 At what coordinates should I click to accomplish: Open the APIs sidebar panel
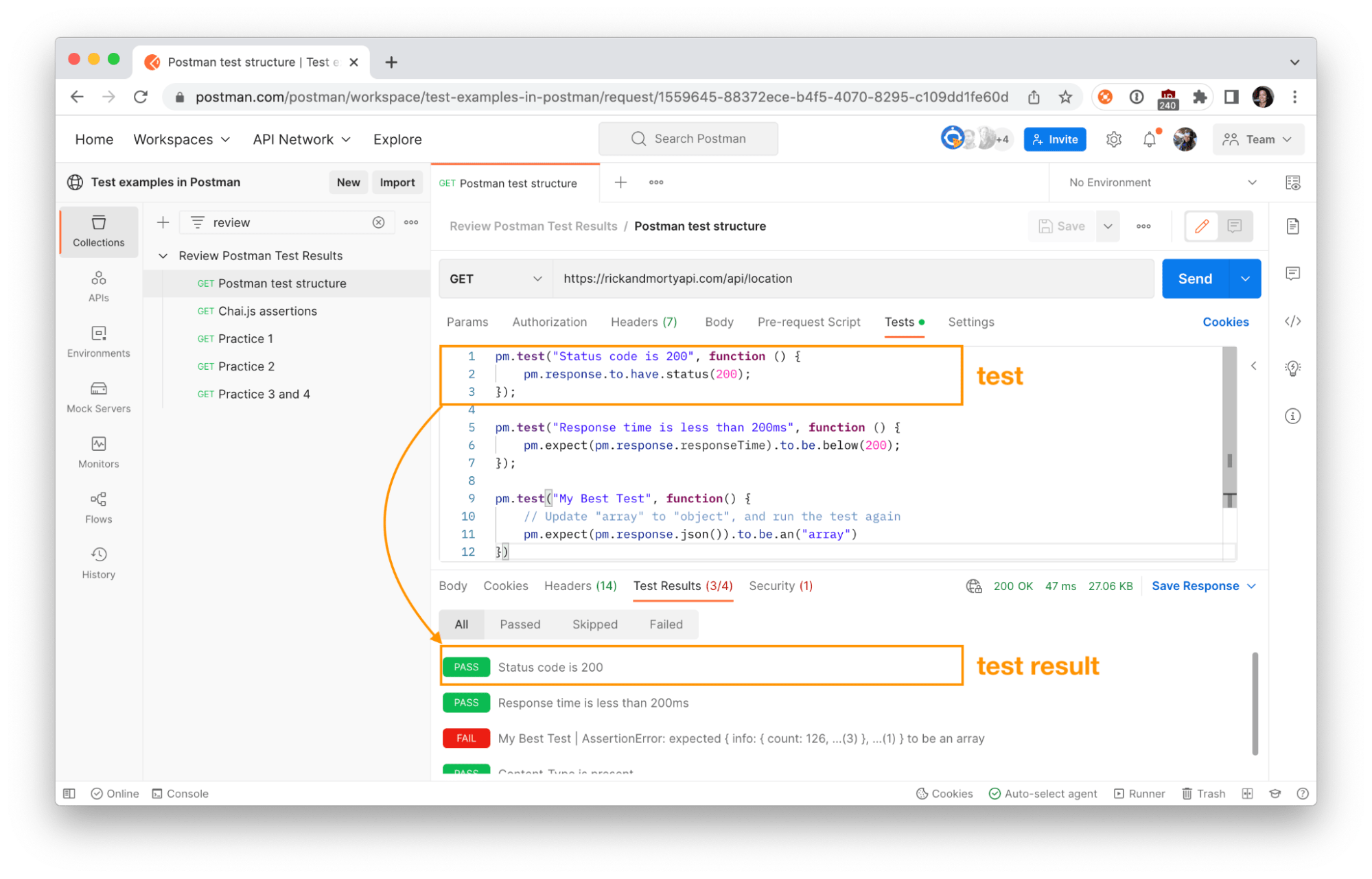(98, 286)
